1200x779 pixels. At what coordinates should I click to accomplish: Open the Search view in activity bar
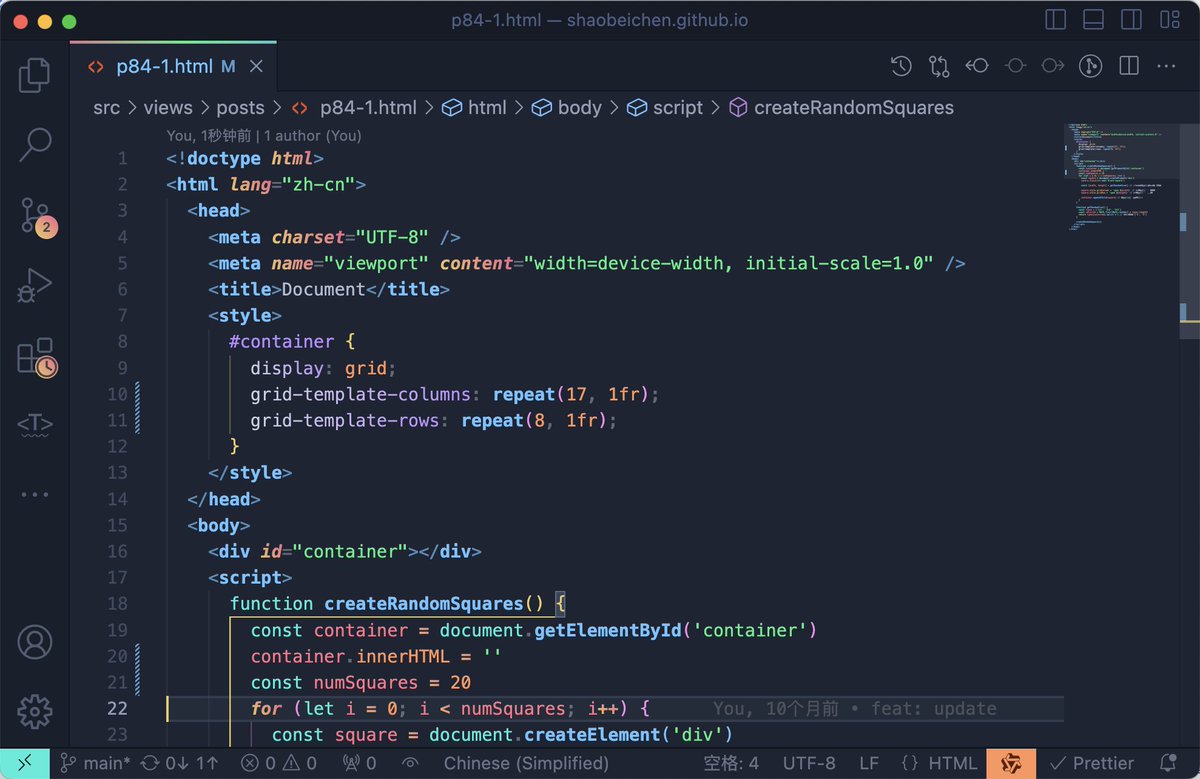click(x=34, y=145)
